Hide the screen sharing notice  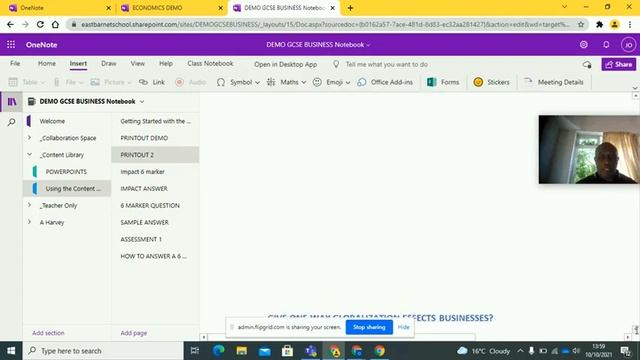403,327
